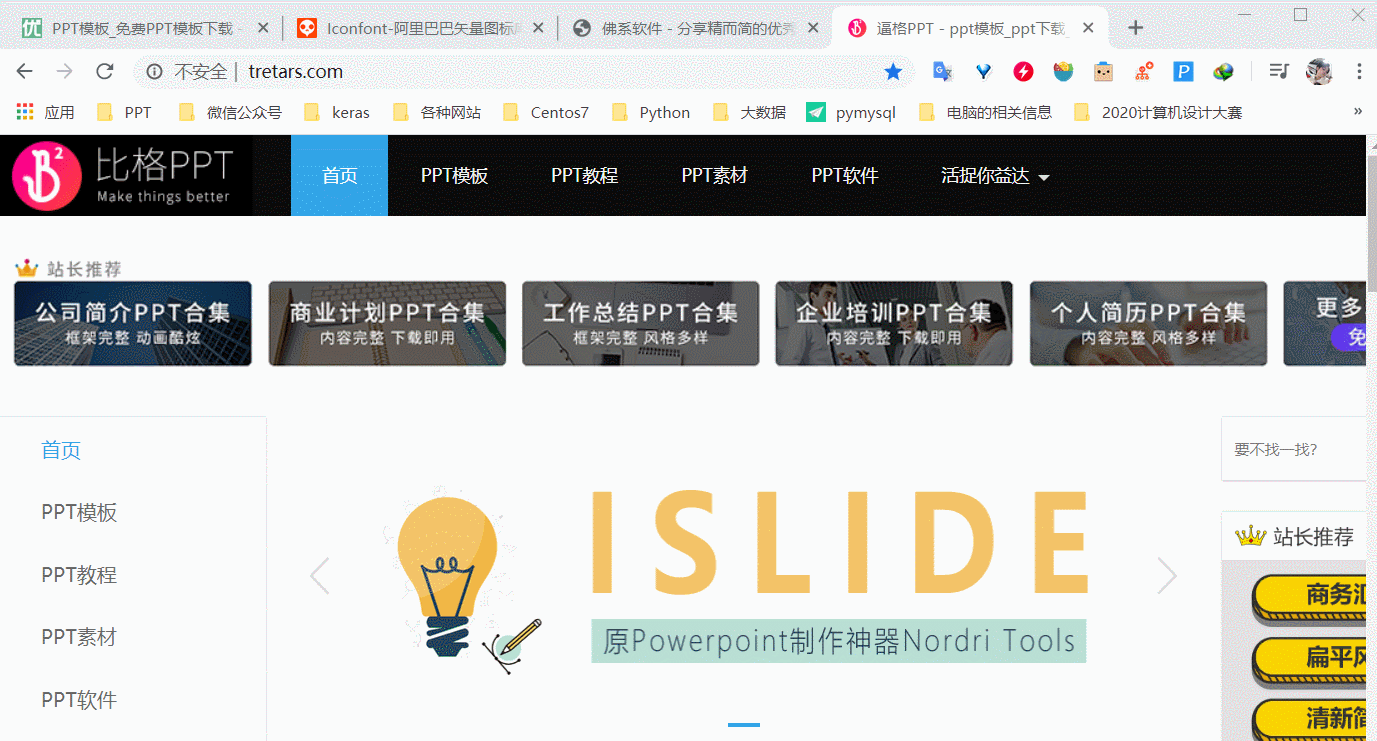This screenshot has width=1377, height=741.
Task: Open the 商业计划PPT合集 banner
Action: coord(387,323)
